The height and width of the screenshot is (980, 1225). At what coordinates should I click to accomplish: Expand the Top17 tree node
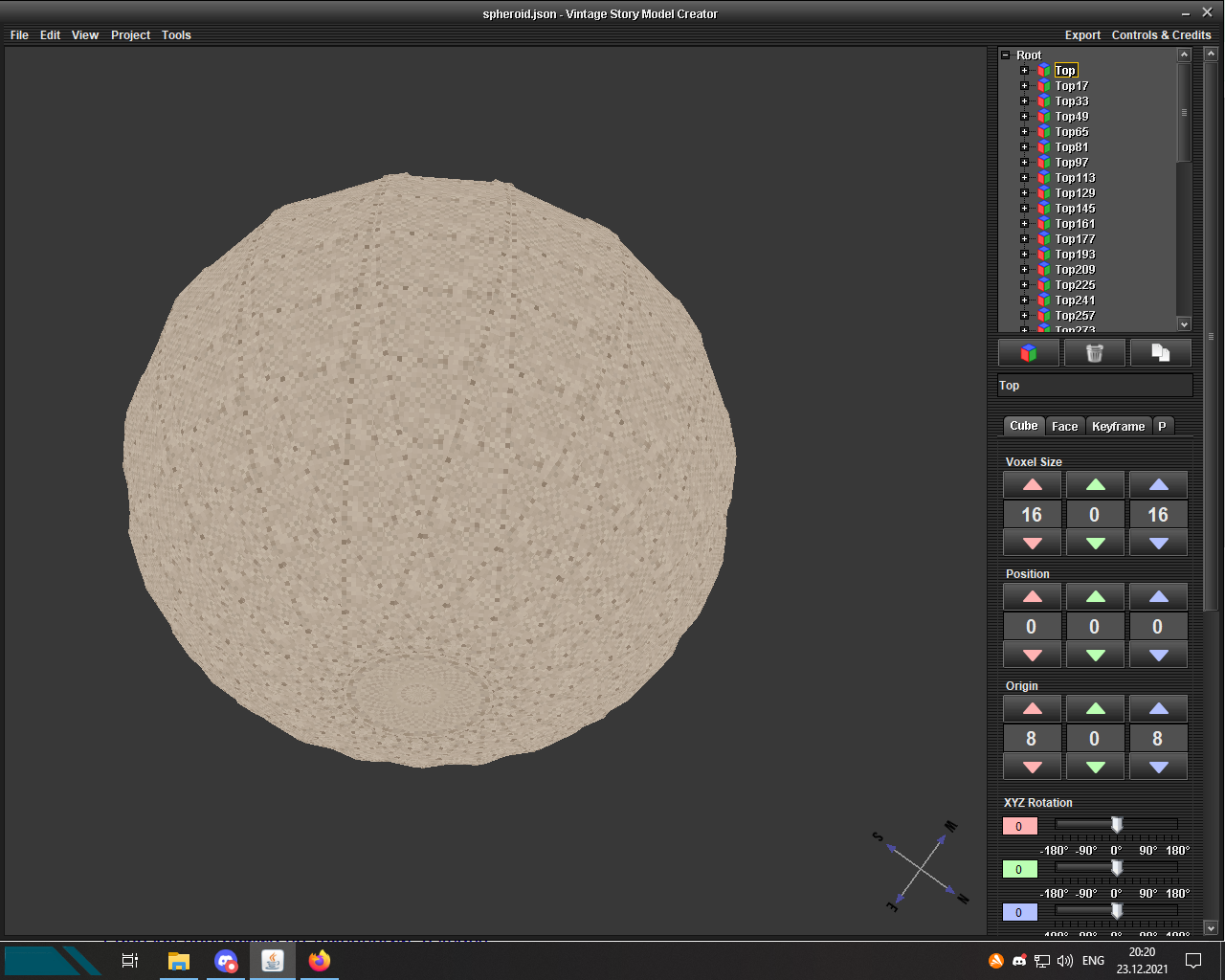(x=1024, y=86)
